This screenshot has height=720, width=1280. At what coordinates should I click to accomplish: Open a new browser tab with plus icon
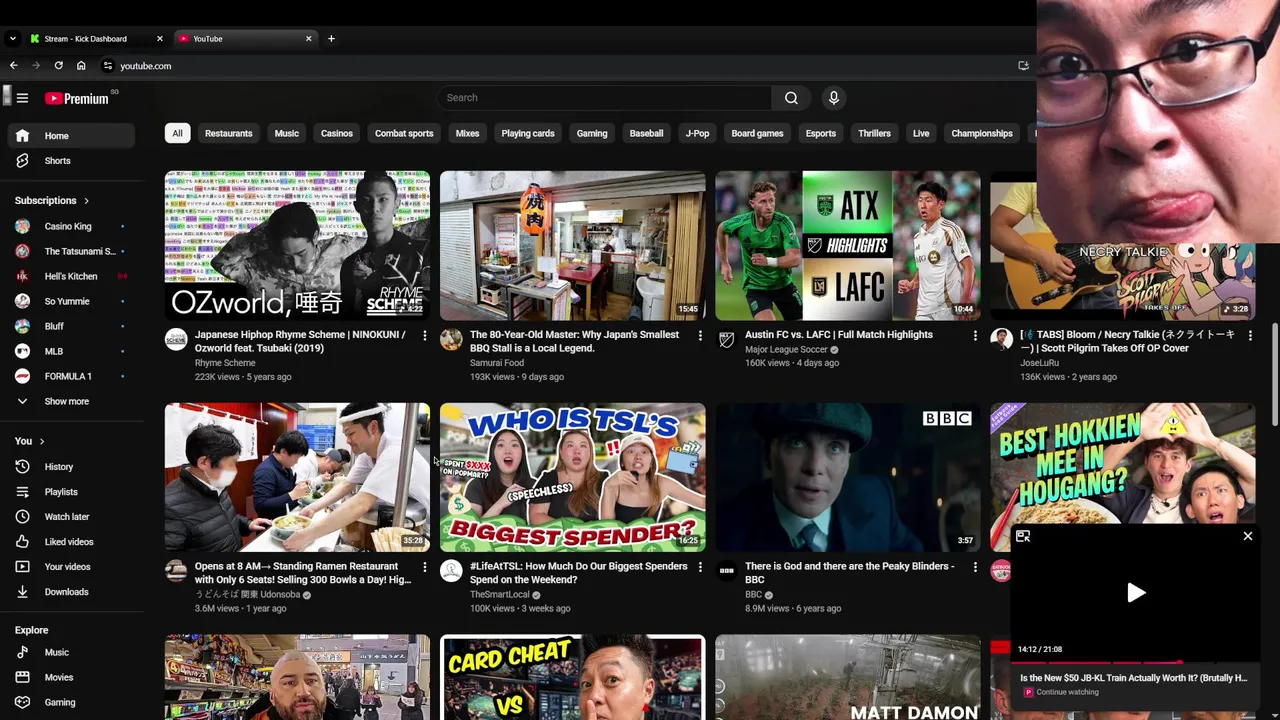click(x=331, y=39)
